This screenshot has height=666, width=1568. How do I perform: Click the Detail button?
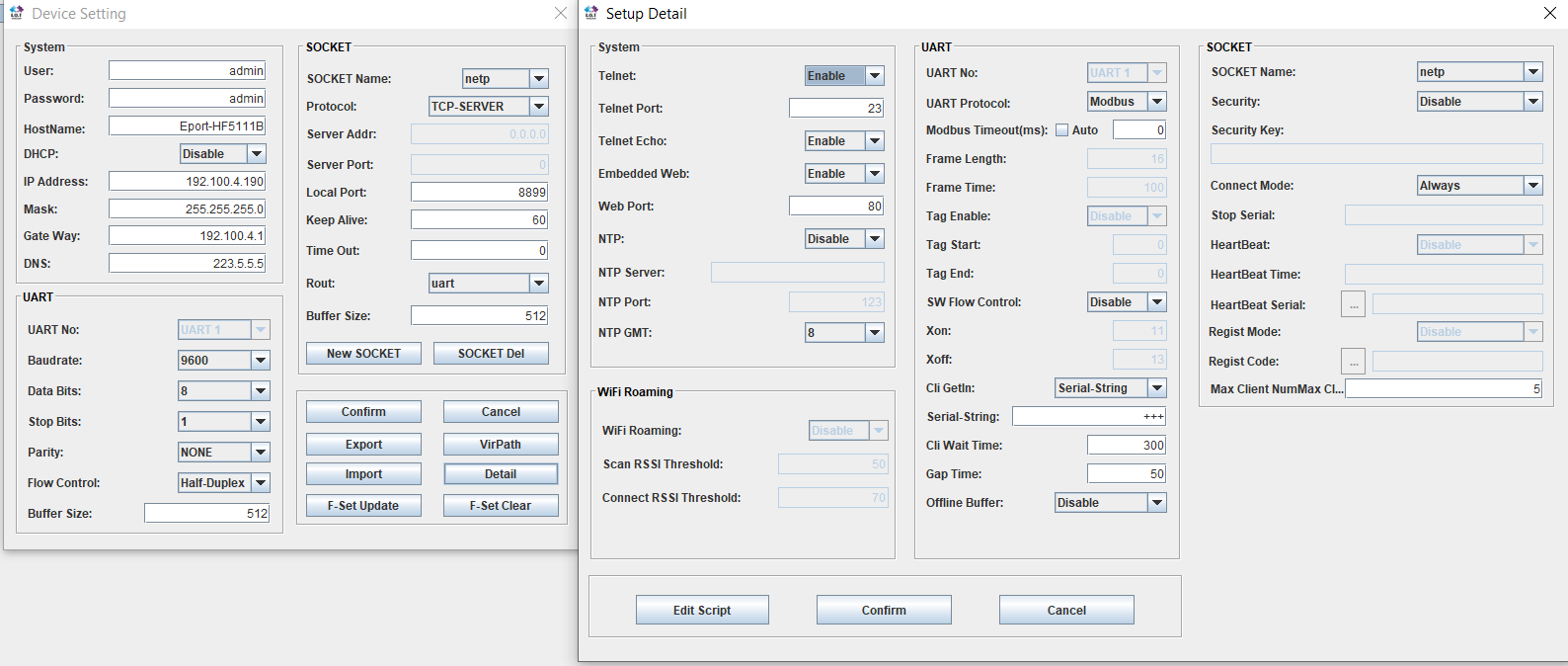(x=501, y=474)
